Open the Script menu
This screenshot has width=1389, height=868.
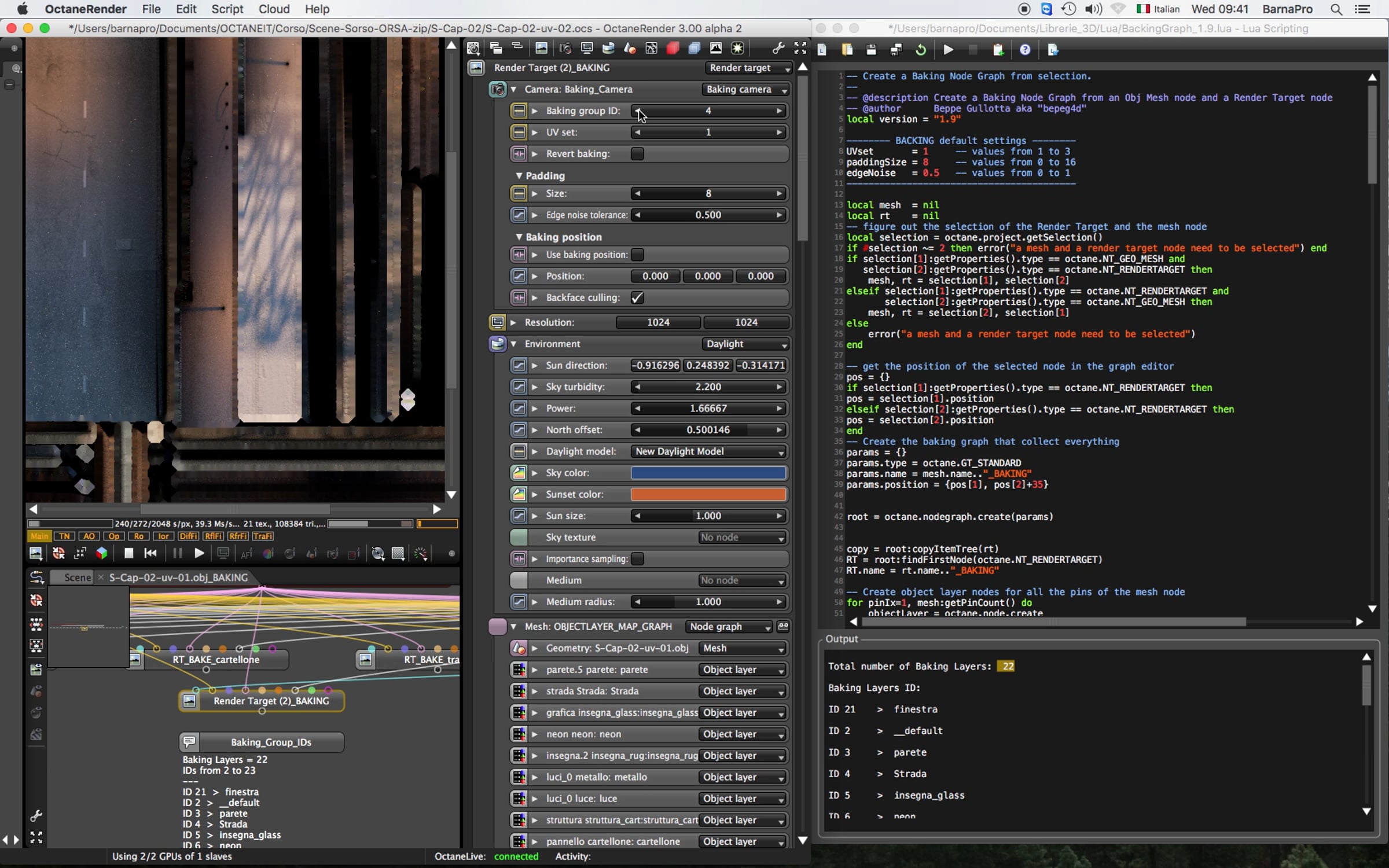[227, 9]
